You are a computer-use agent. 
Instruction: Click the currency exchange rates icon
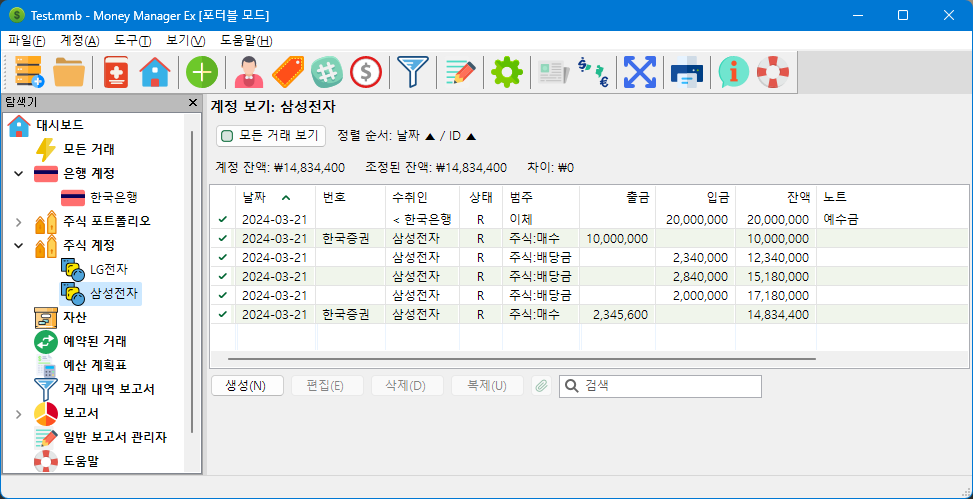point(593,72)
